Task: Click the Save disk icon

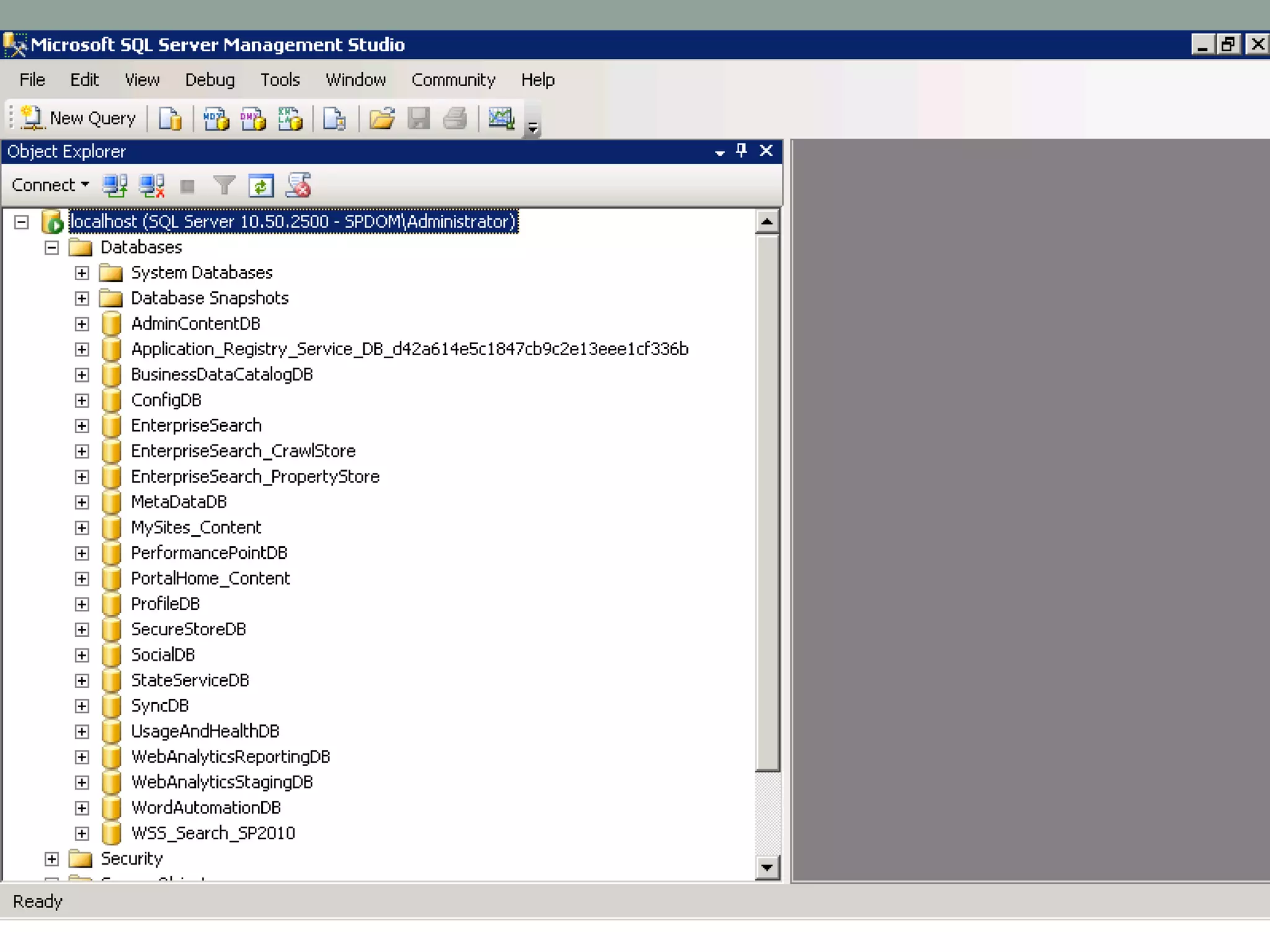Action: [419, 118]
